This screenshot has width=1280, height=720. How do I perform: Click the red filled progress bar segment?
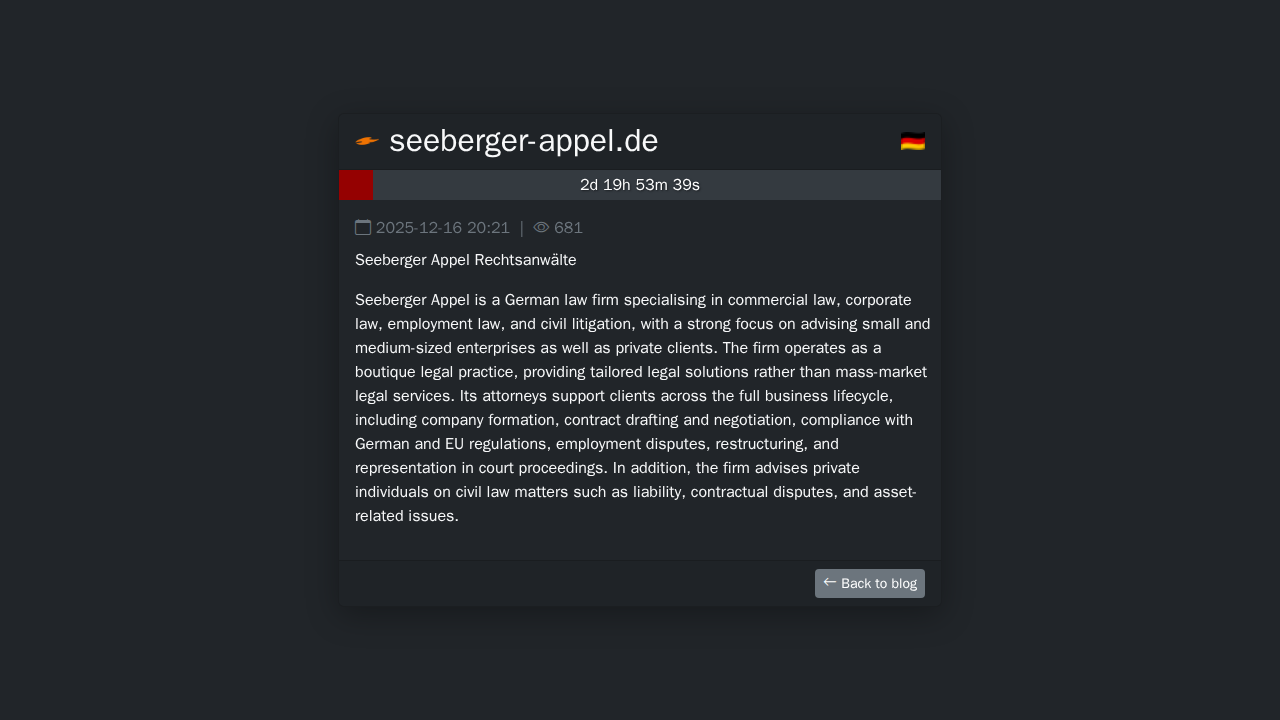click(356, 185)
